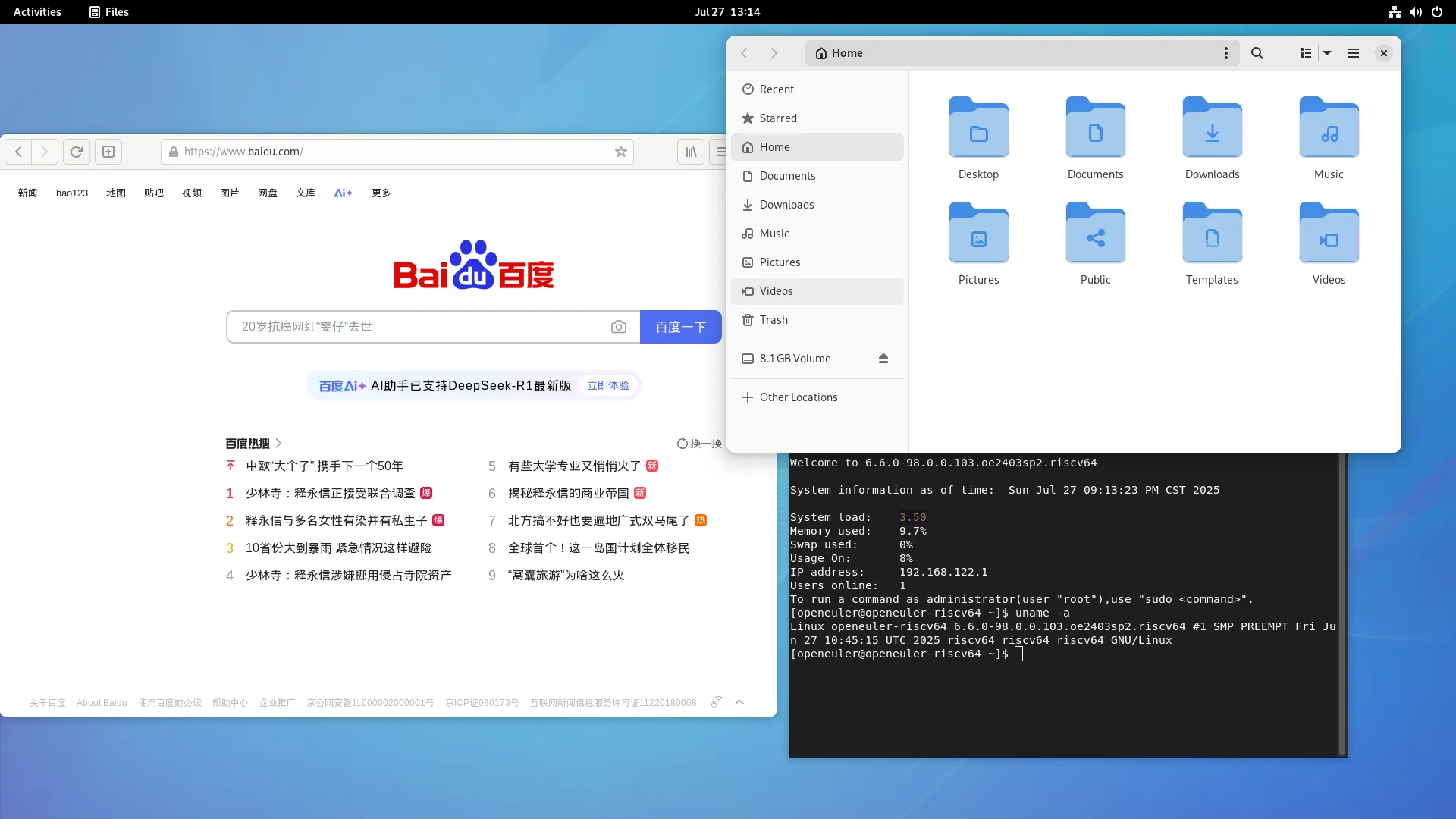Viewport: 1456px width, 819px height.
Task: Reload the Baidu page
Action: (77, 152)
